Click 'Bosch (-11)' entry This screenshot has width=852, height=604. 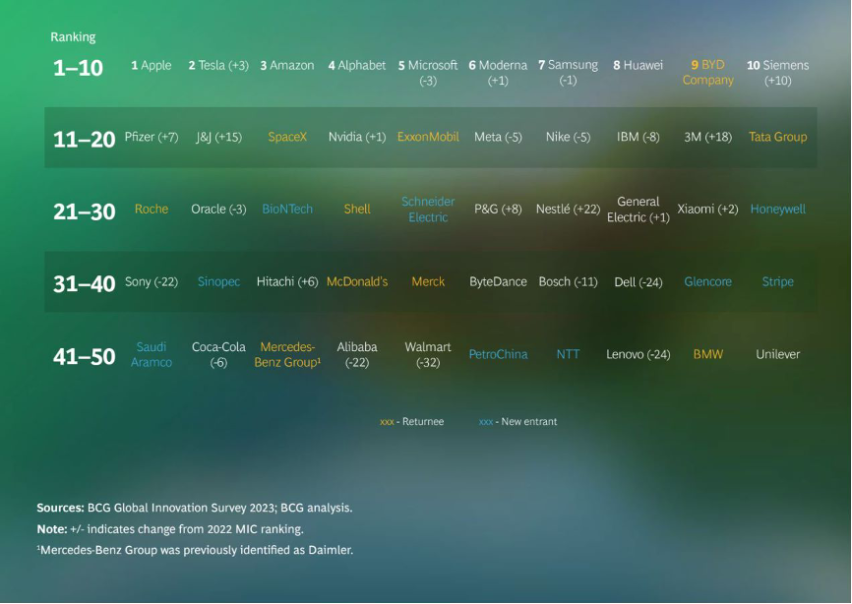point(568,282)
